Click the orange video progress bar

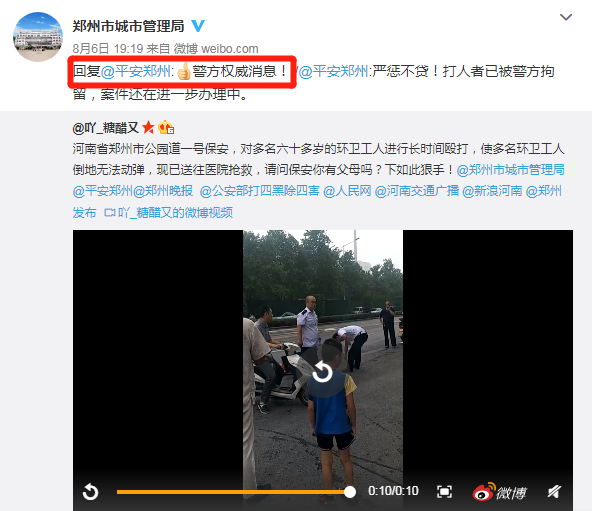233,492
